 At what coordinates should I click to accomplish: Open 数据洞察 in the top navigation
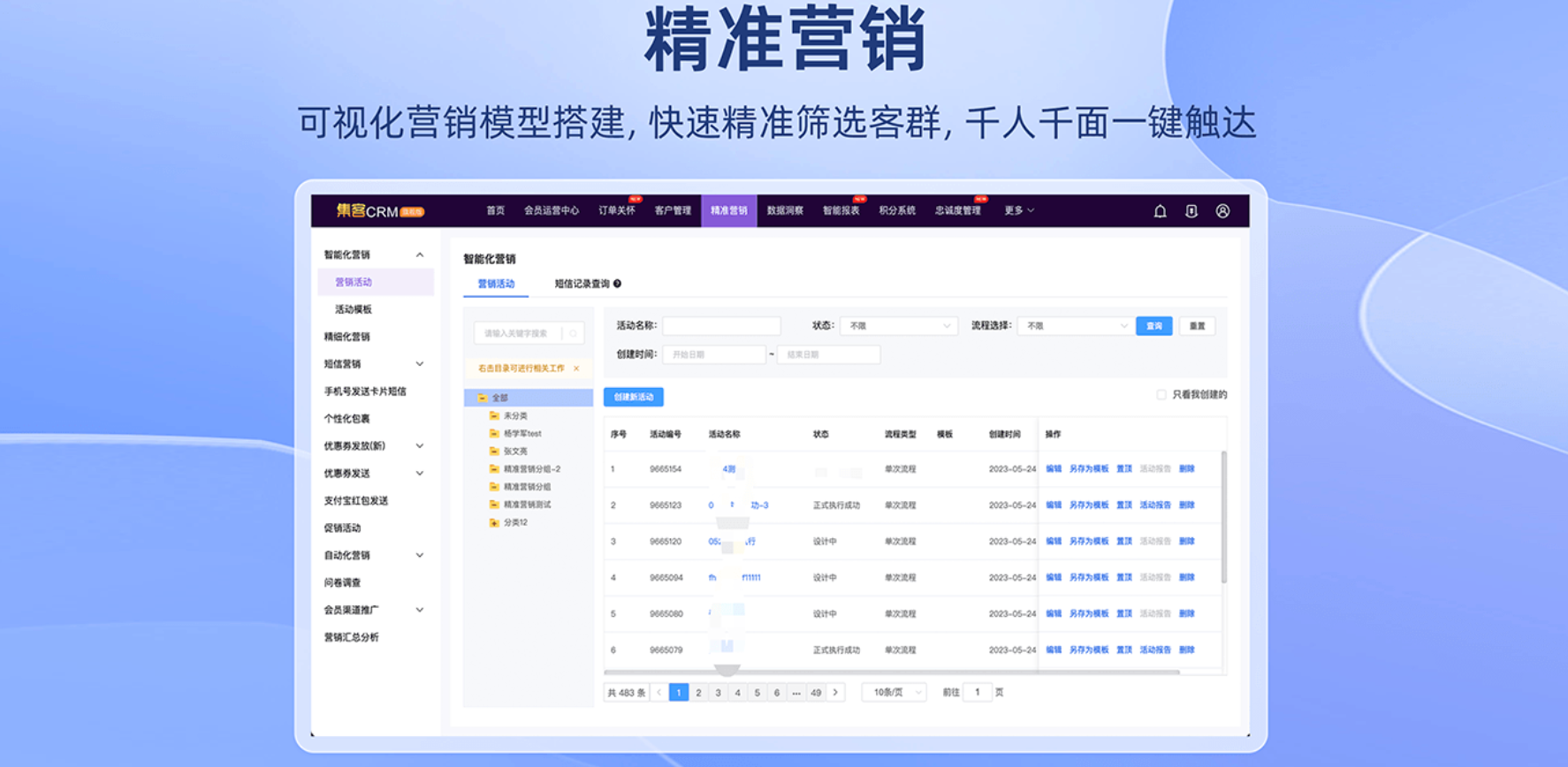pos(785,210)
